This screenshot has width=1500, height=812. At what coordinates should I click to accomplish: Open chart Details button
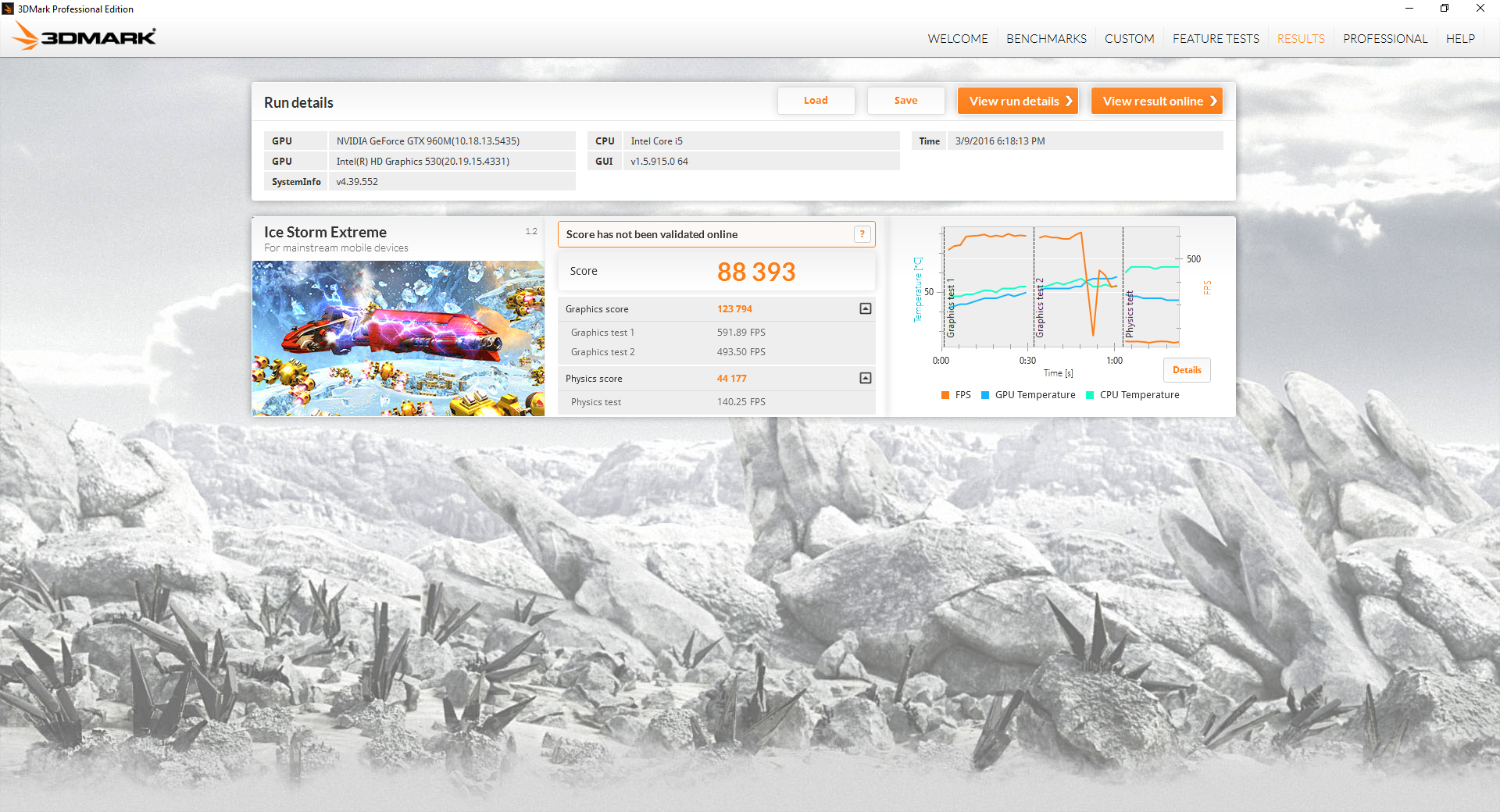click(x=1187, y=370)
